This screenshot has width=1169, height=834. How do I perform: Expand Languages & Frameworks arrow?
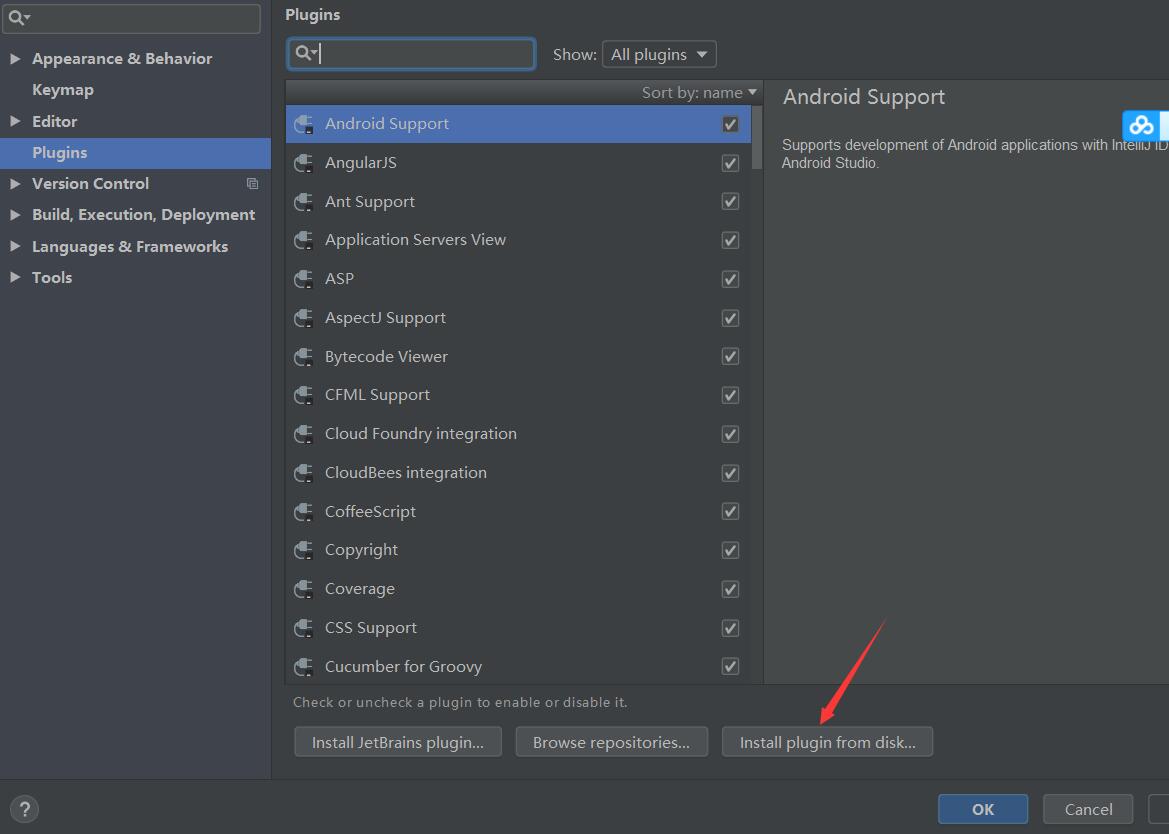pyautogui.click(x=15, y=246)
